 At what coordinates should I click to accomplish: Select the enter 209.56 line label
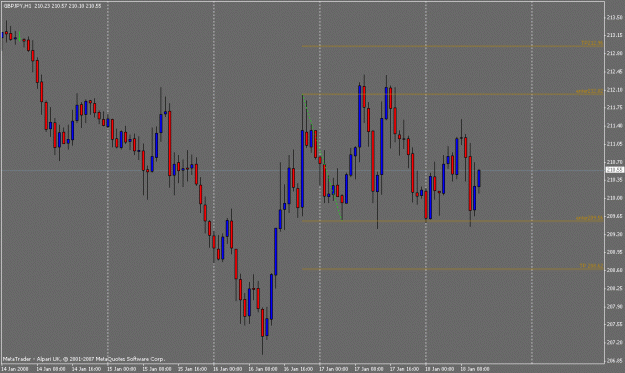[x=590, y=218]
